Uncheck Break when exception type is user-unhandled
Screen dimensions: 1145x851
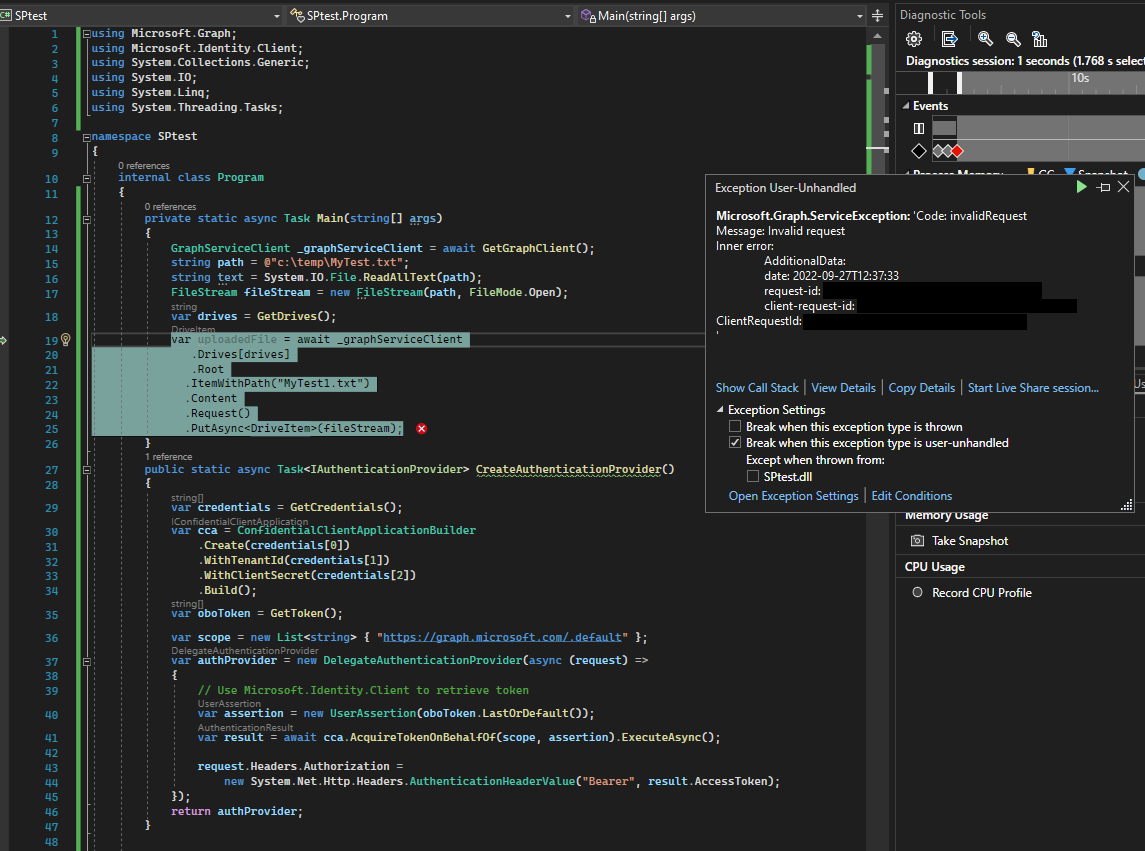[x=735, y=443]
